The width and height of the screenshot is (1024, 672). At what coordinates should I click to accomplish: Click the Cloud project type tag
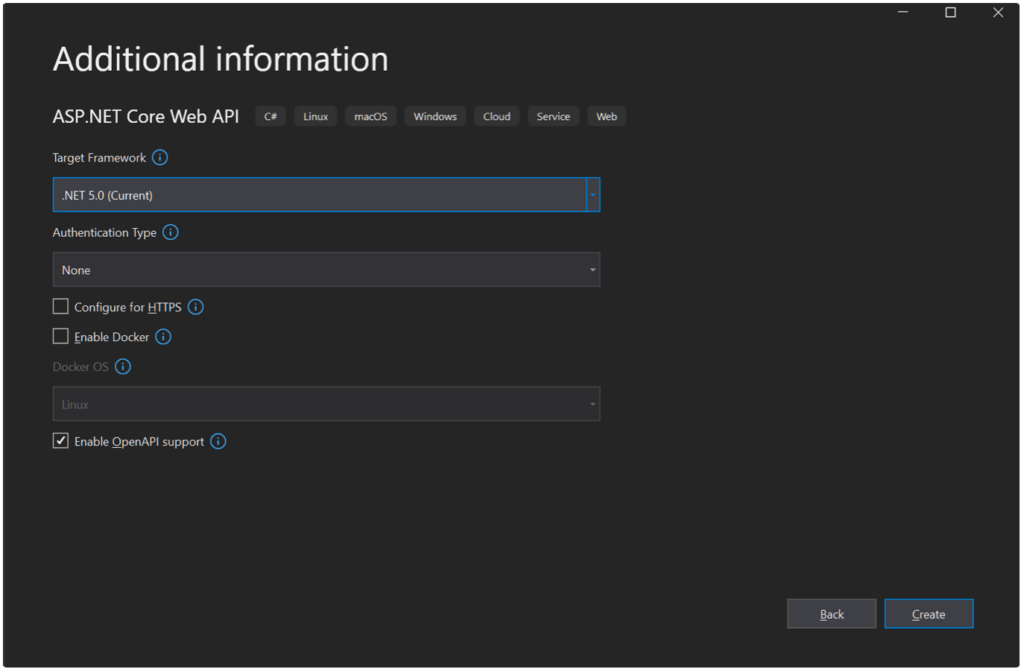click(x=496, y=117)
